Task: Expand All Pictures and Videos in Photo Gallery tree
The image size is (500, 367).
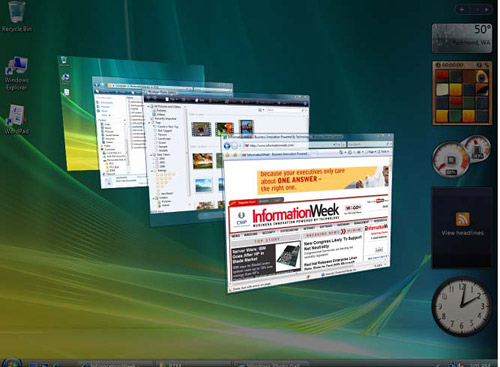Action: pos(149,107)
